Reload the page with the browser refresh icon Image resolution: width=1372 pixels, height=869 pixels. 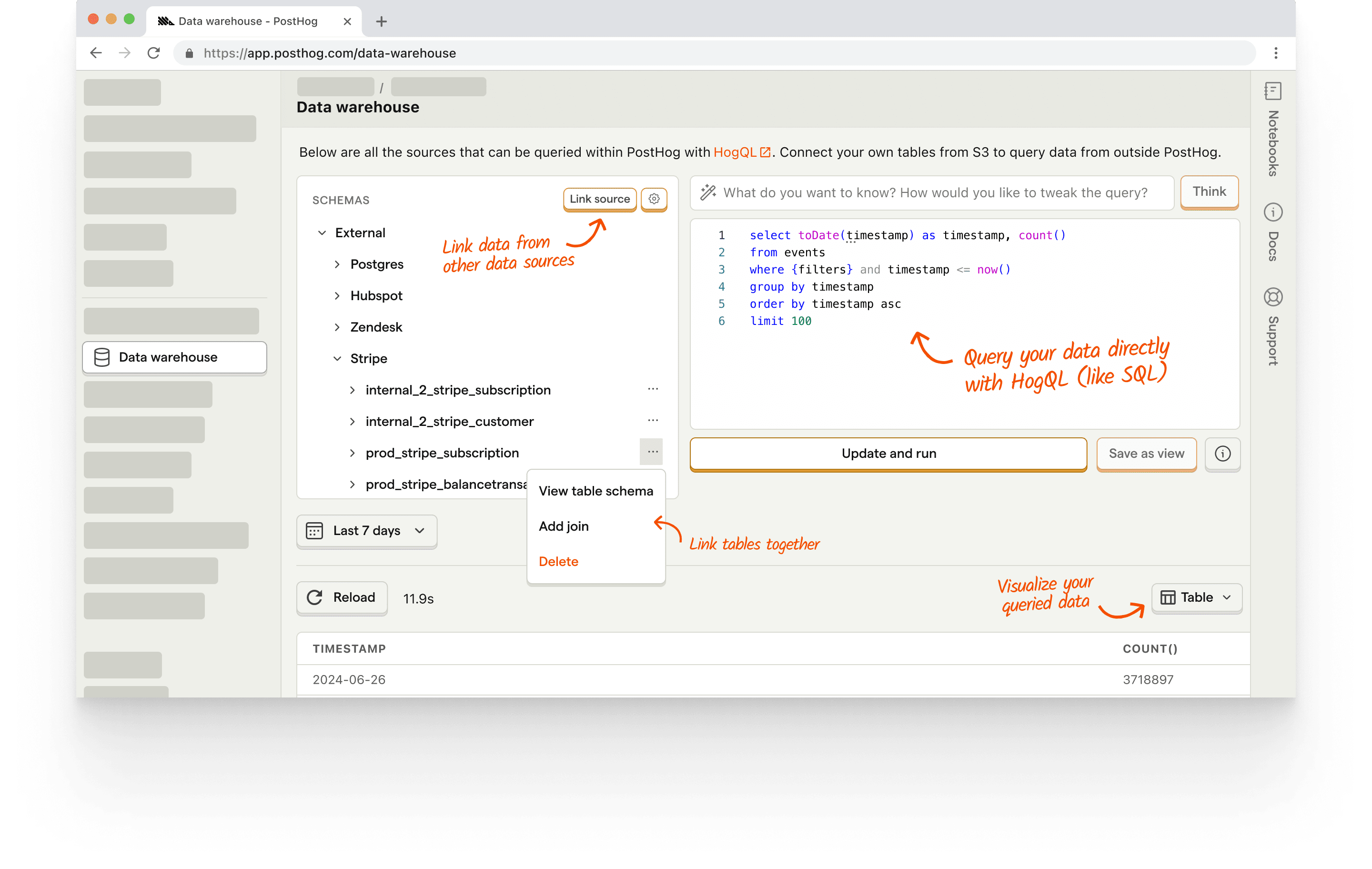pyautogui.click(x=153, y=53)
